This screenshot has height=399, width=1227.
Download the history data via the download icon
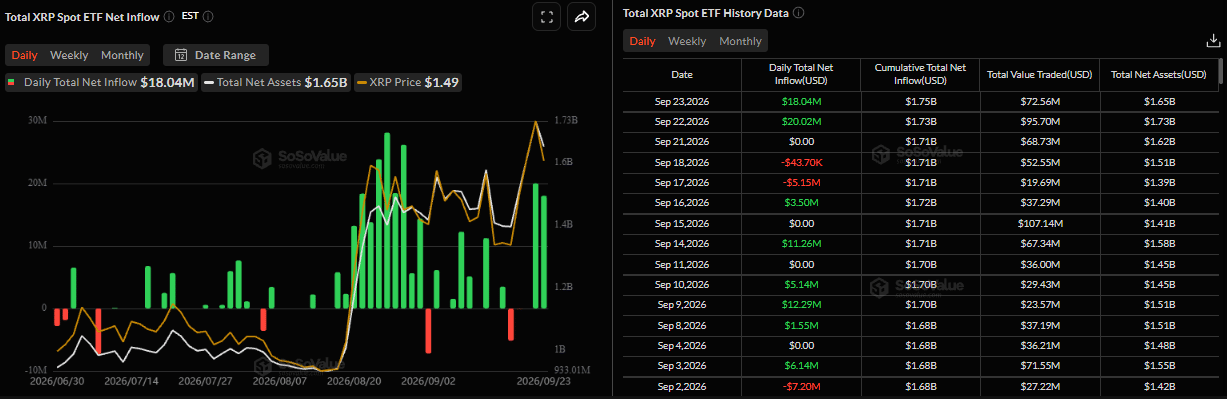click(1213, 41)
